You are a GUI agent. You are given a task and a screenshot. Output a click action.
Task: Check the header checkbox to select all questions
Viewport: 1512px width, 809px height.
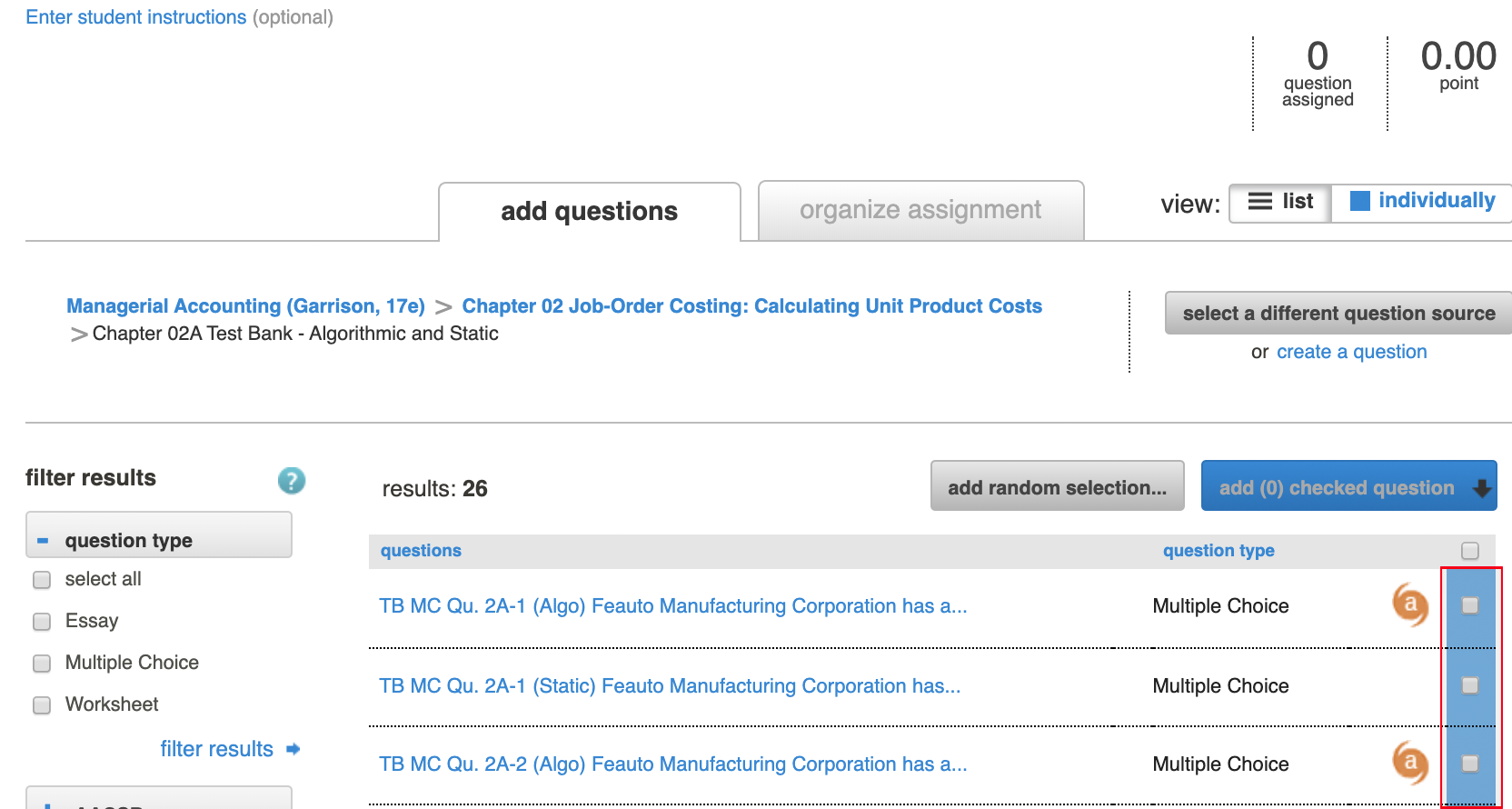1469,551
